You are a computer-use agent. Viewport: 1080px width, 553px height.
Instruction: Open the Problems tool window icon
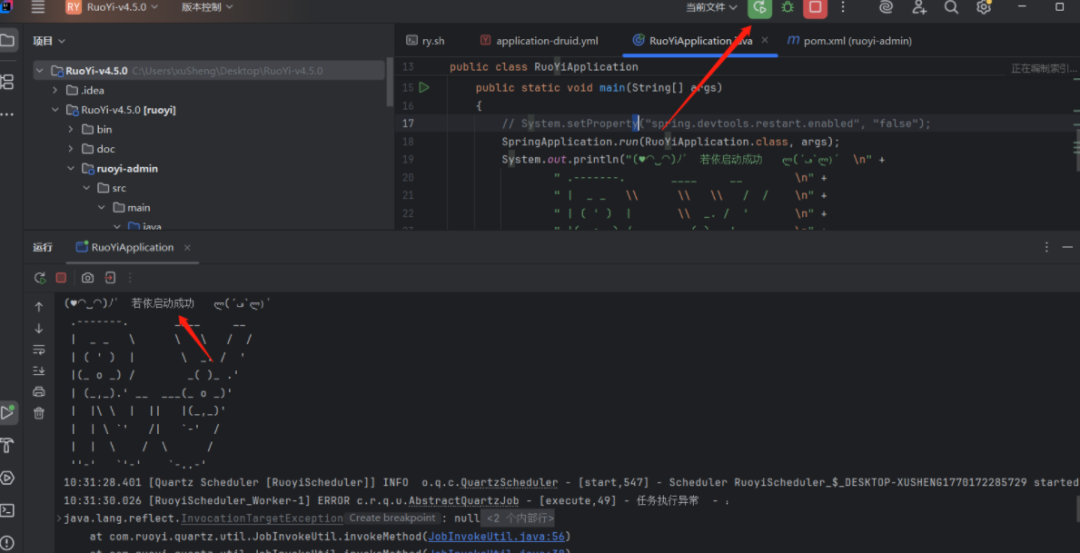tap(8, 543)
